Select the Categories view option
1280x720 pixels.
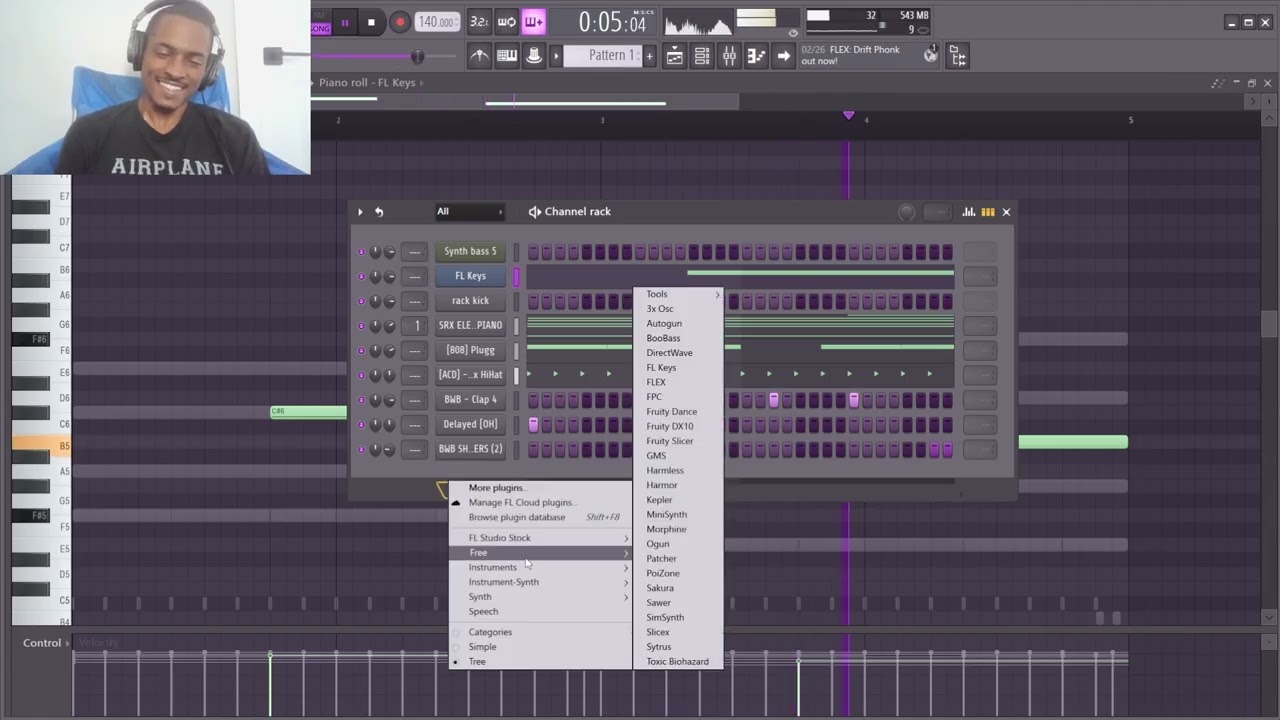tap(540, 632)
